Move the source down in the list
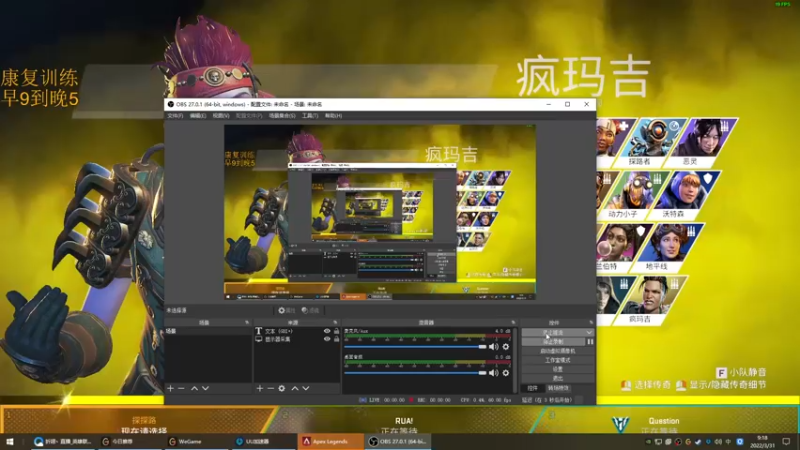Viewport: 800px width, 450px height. pyautogui.click(x=306, y=388)
